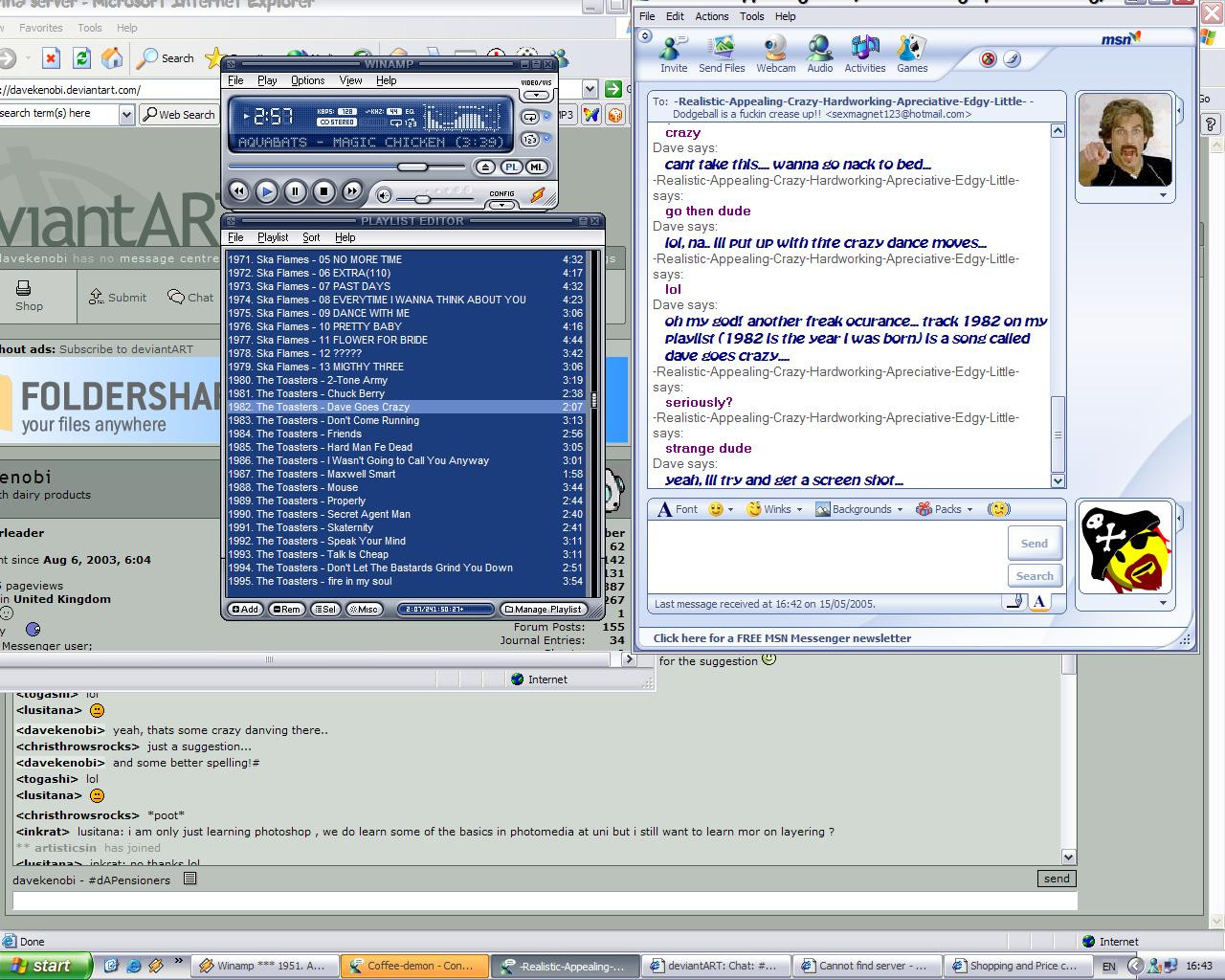Mute Winamp using the speaker icon
Image resolution: width=1225 pixels, height=980 pixels.
(x=384, y=195)
